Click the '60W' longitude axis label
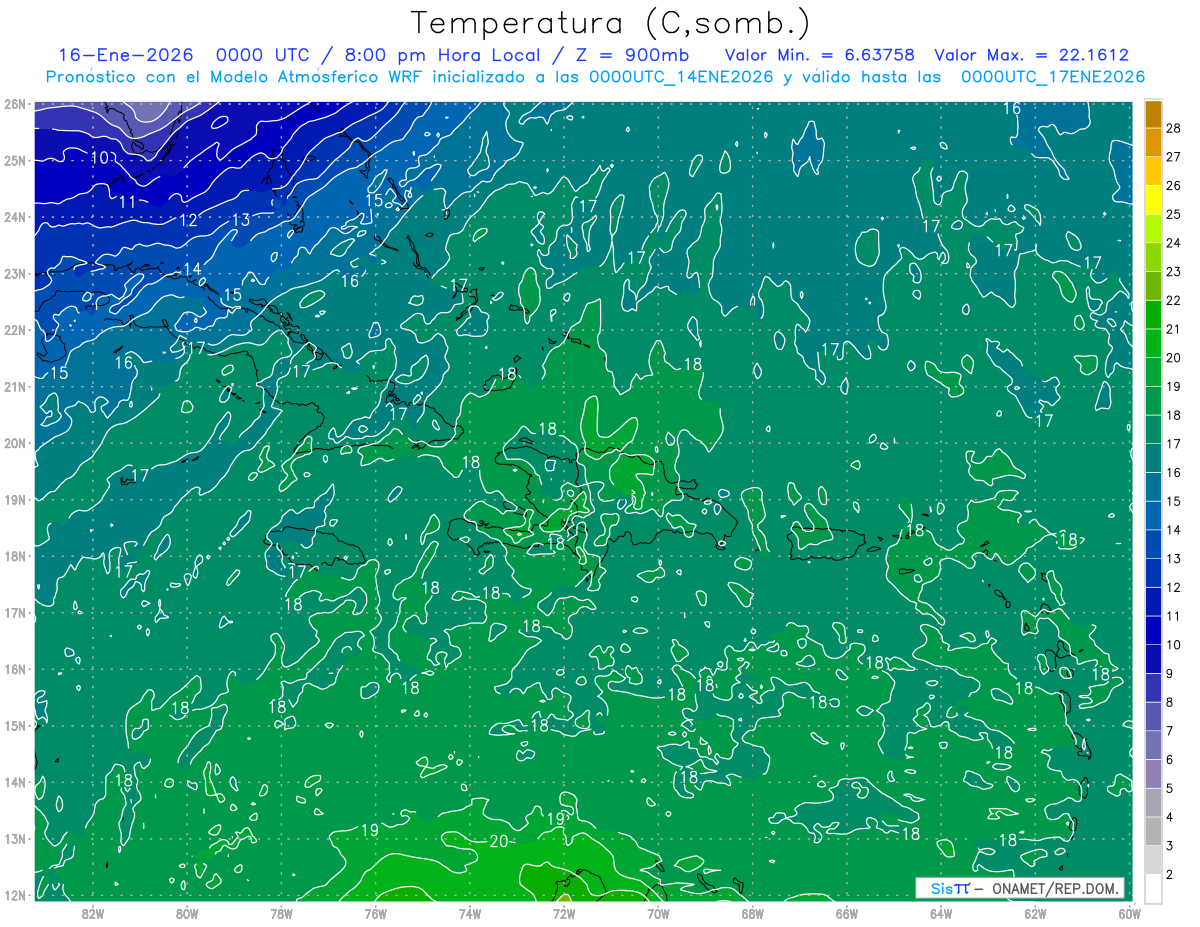 (x=1128, y=913)
